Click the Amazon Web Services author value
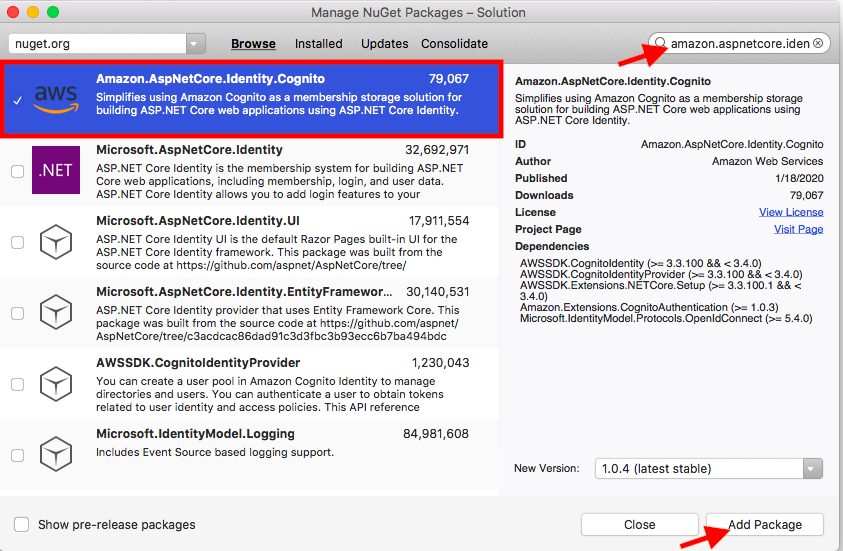 pyautogui.click(x=767, y=161)
